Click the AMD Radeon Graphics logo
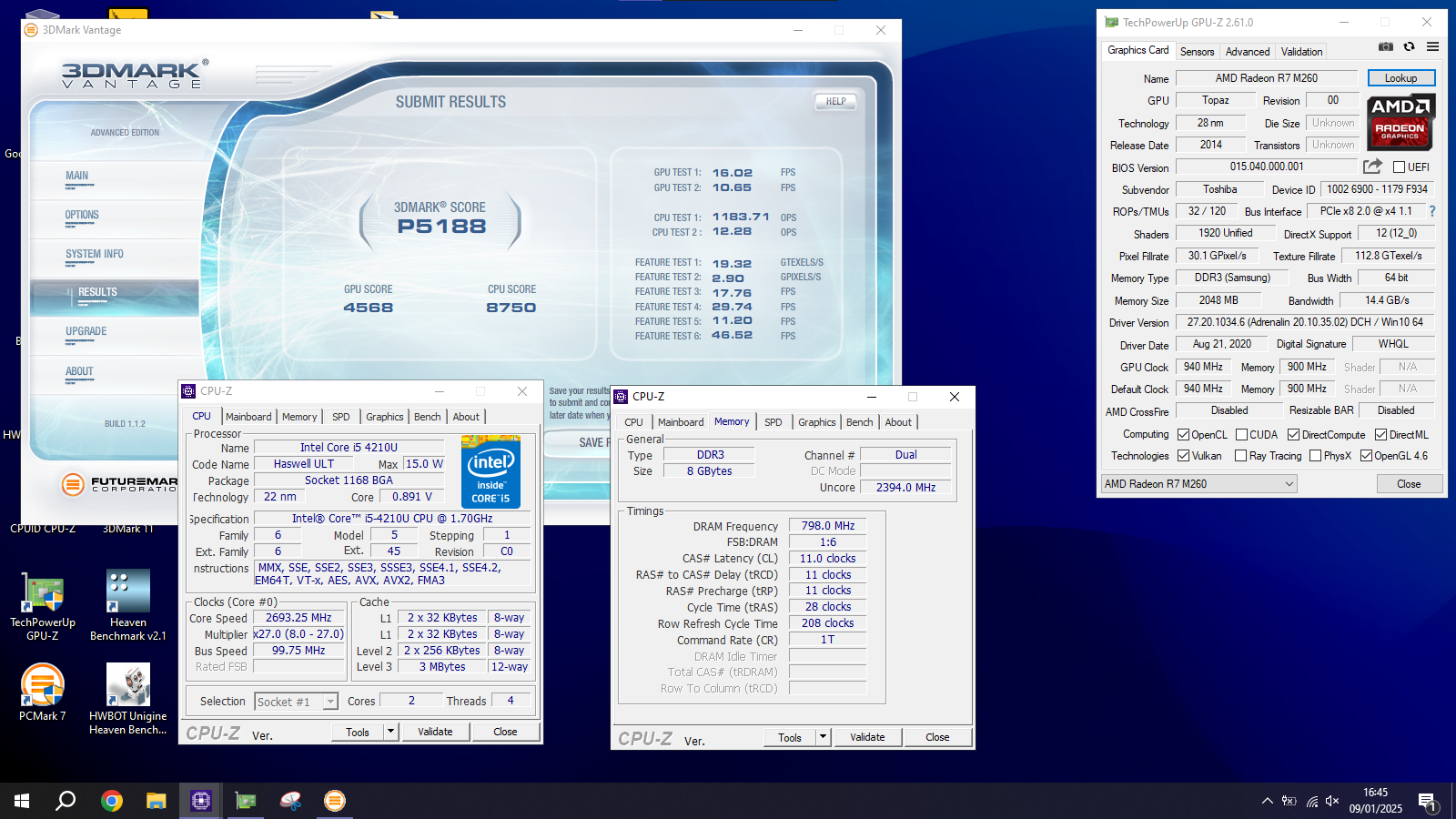This screenshot has height=819, width=1456. tap(1400, 122)
